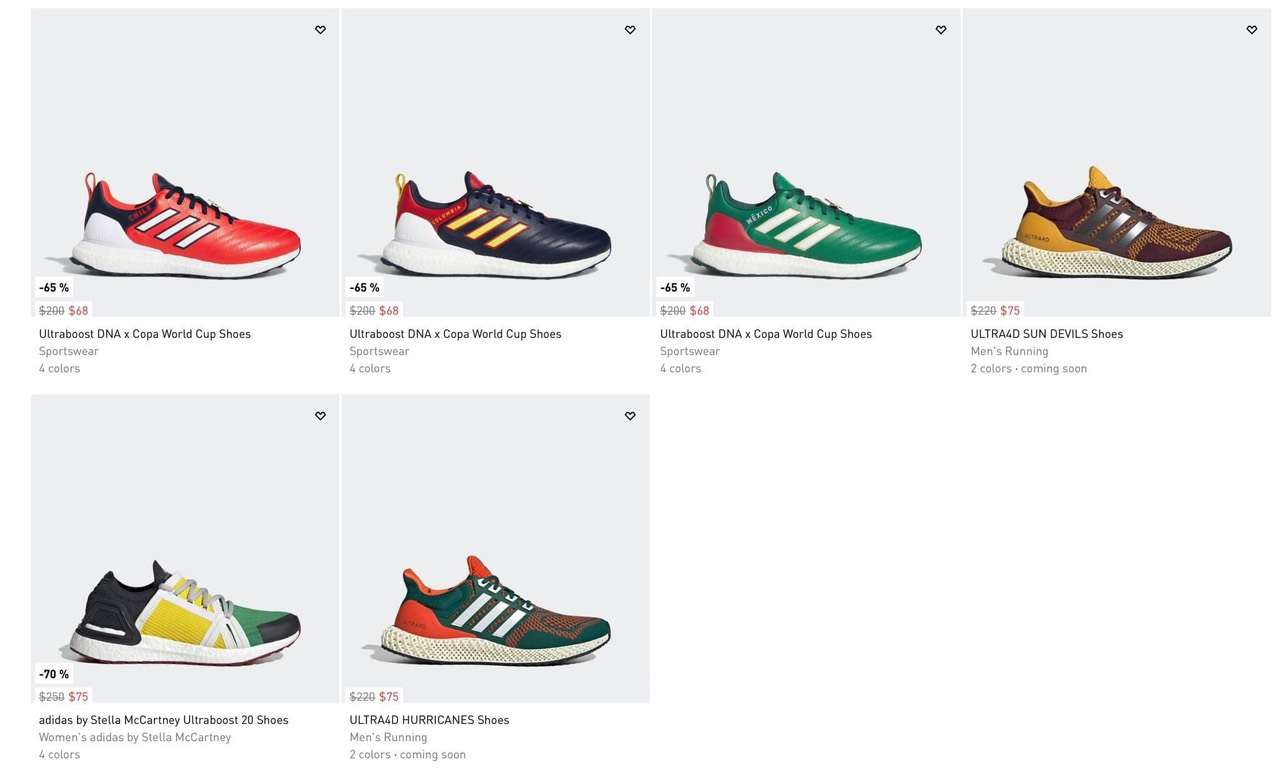This screenshot has width=1280, height=770.
Task: Click "2 colors · coming soon" under SUN DEVILS
Action: pyautogui.click(x=1028, y=368)
